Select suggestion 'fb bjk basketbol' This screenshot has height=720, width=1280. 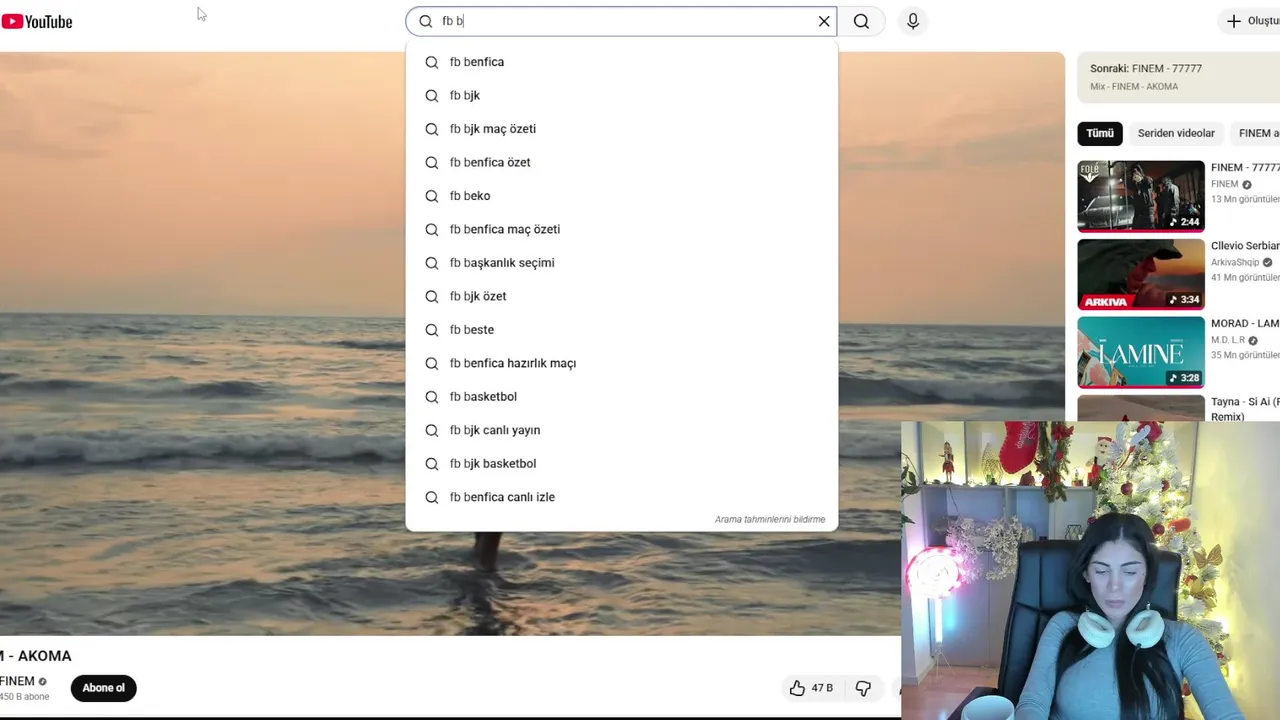click(621, 464)
